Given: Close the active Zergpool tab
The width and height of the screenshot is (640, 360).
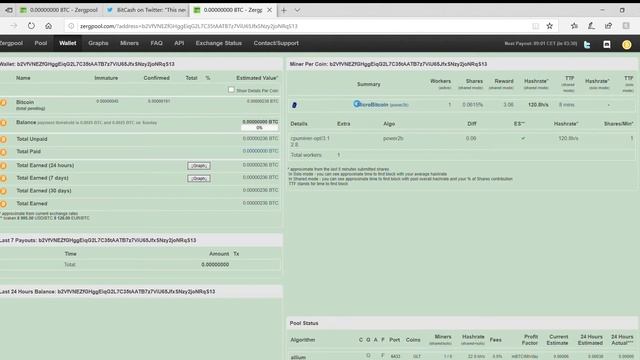Looking at the screenshot, I should 269,10.
